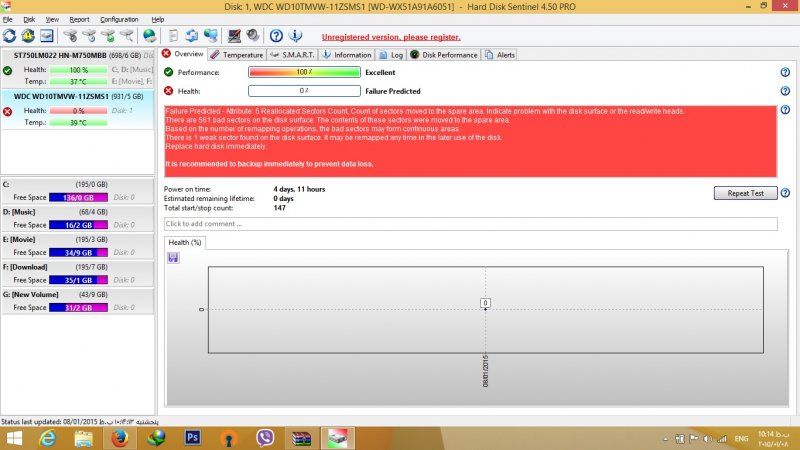This screenshot has width=800, height=450.
Task: Open Firefox from the taskbar
Action: click(120, 438)
